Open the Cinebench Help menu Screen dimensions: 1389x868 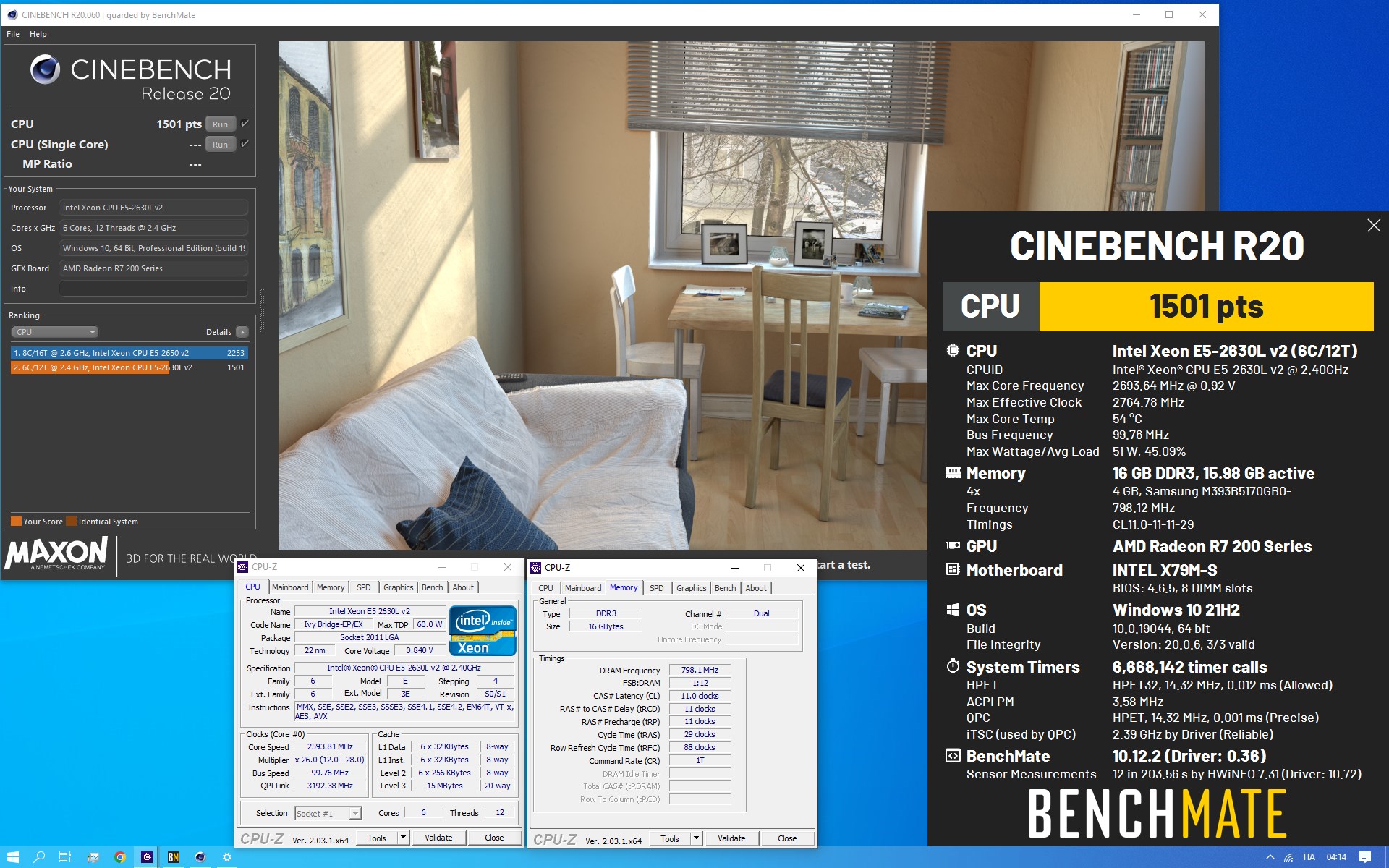click(x=38, y=34)
